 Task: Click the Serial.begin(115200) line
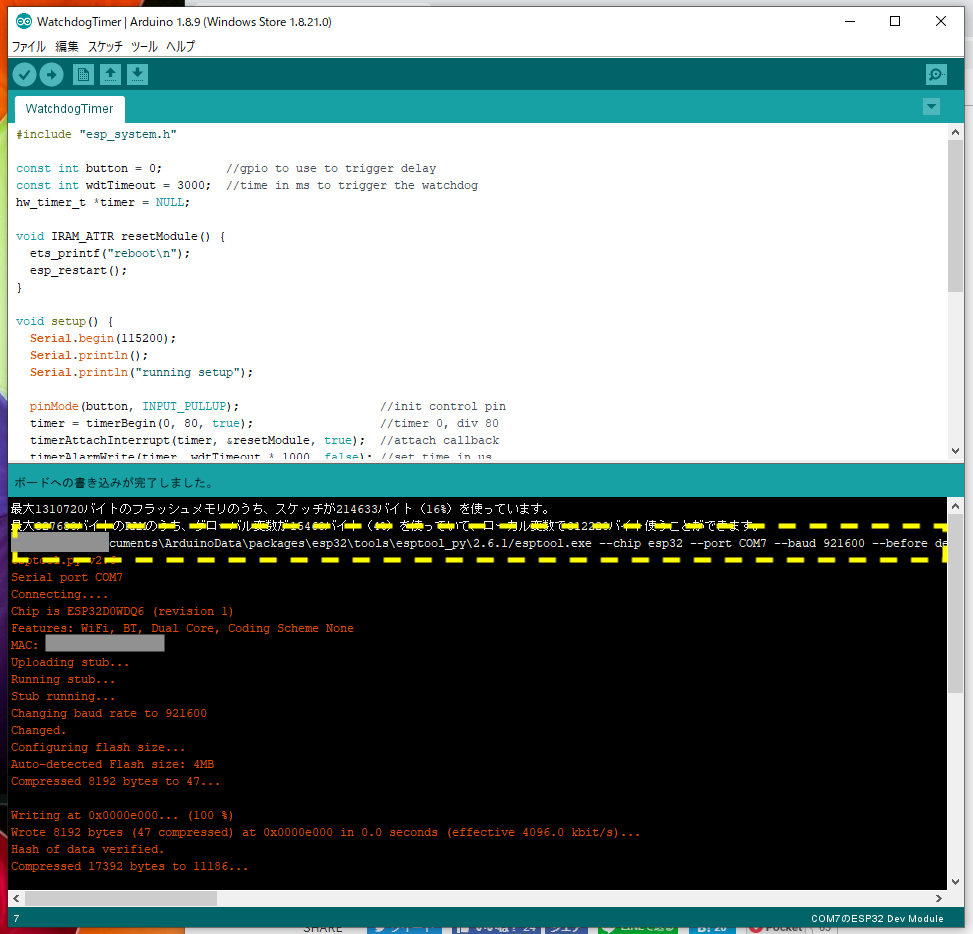(x=103, y=339)
